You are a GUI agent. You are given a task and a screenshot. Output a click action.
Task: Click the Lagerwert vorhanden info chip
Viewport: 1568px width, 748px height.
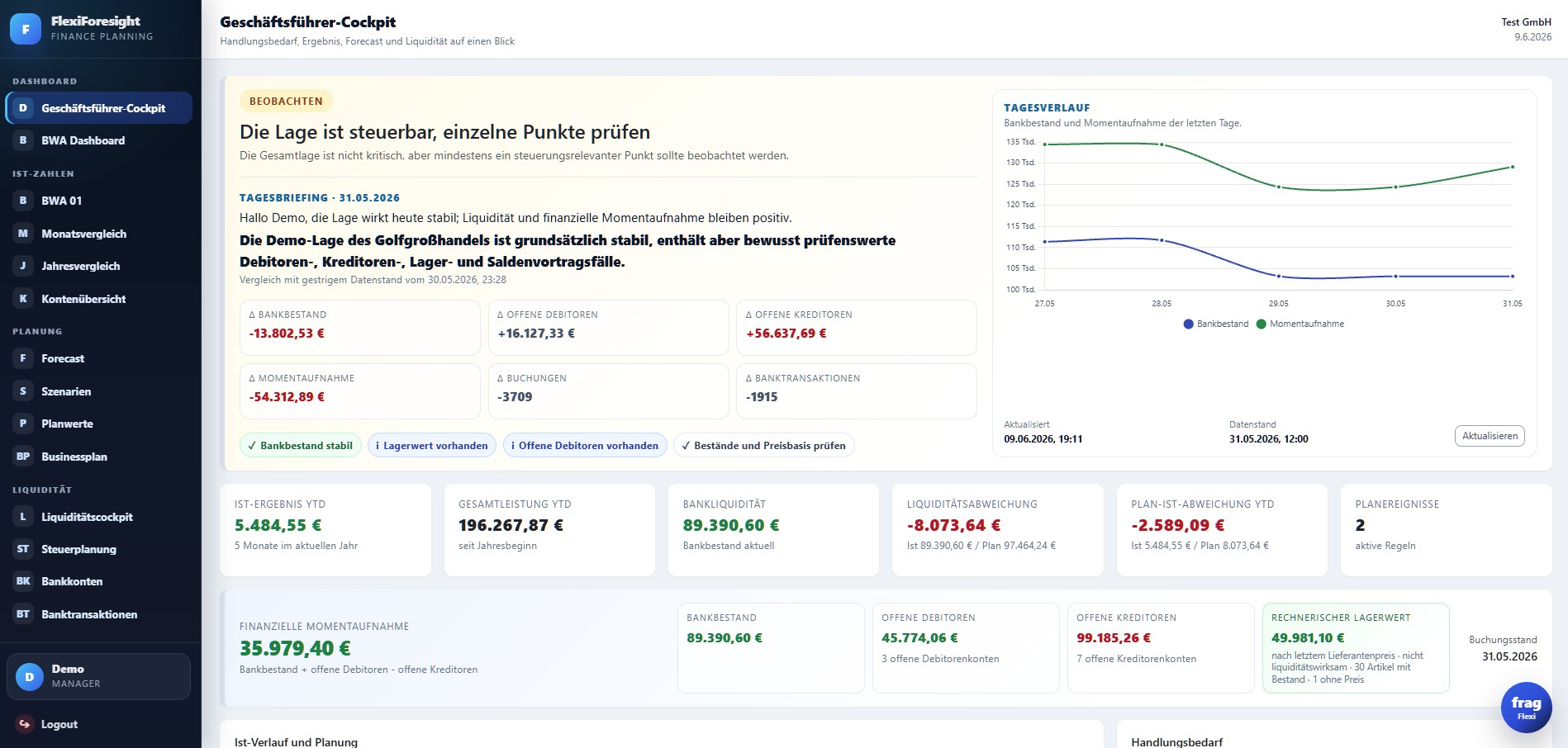[x=432, y=445]
